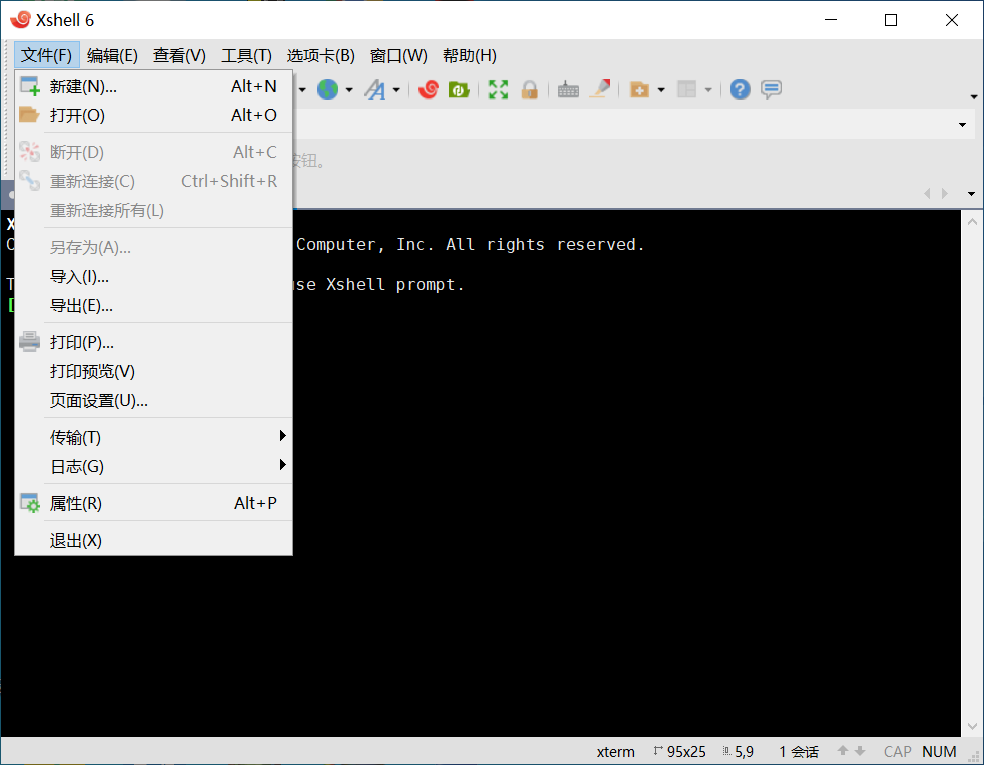Open the dropdown arrow next to the globe icon

(349, 90)
